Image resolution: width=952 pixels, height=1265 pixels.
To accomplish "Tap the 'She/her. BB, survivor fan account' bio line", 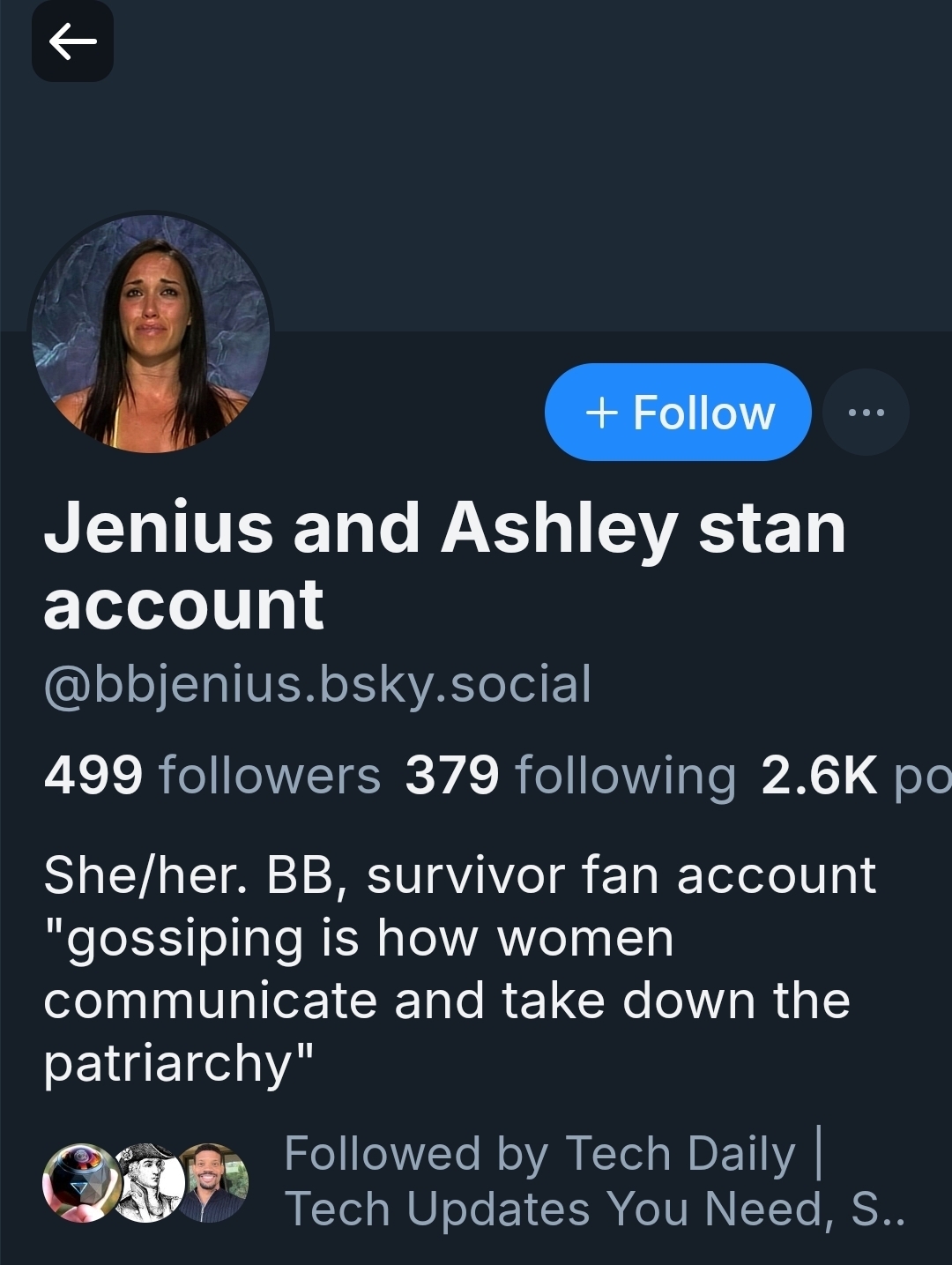I will tap(459, 875).
